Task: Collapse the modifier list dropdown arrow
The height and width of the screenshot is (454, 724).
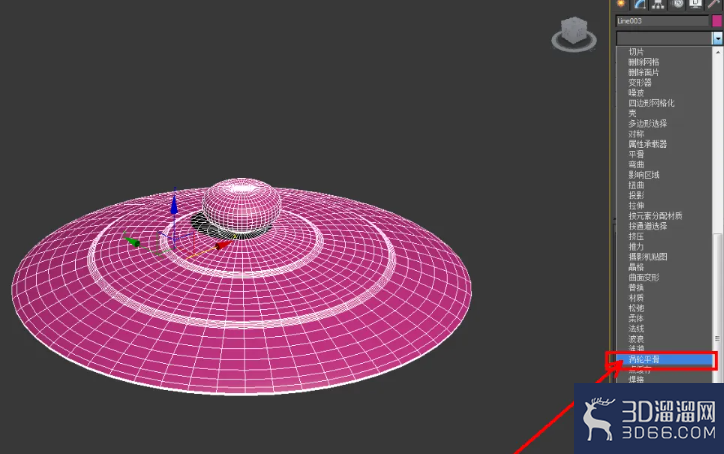Action: point(718,38)
